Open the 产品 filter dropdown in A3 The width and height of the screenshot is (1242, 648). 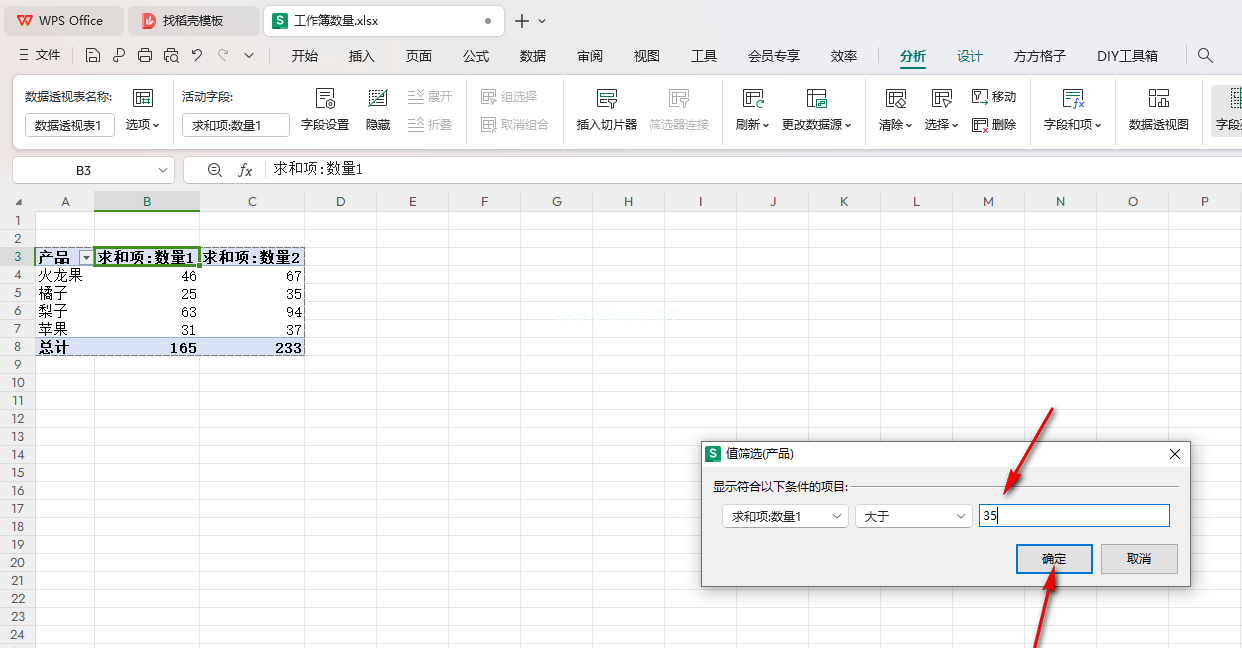pyautogui.click(x=86, y=258)
